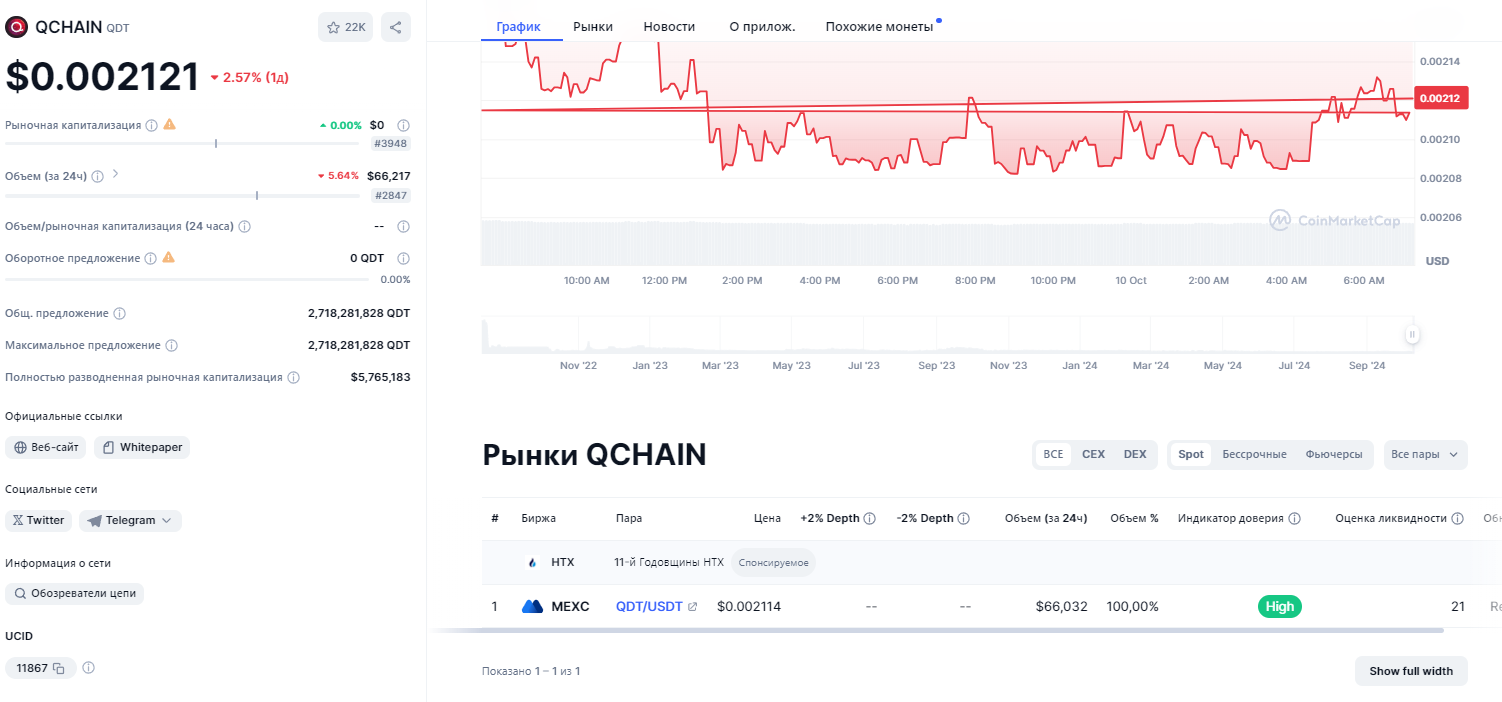This screenshot has width=1502, height=702.
Task: Click the QCHAIN coin logo
Action: [x=16, y=27]
